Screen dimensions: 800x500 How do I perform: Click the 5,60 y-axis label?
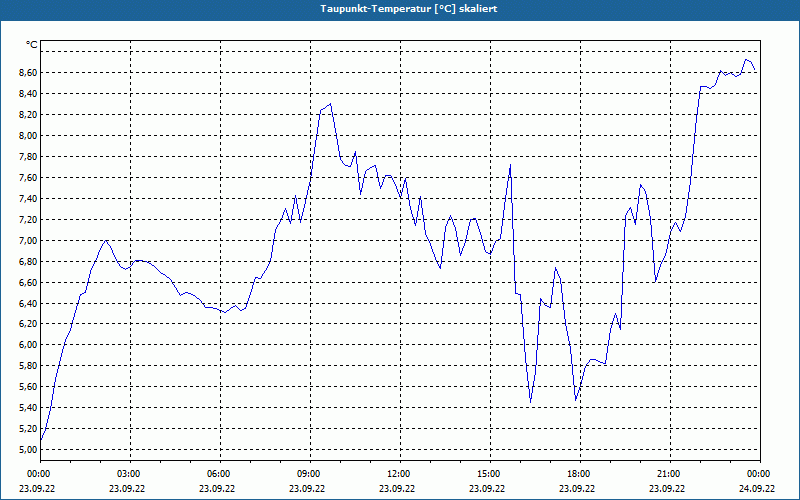coord(28,387)
